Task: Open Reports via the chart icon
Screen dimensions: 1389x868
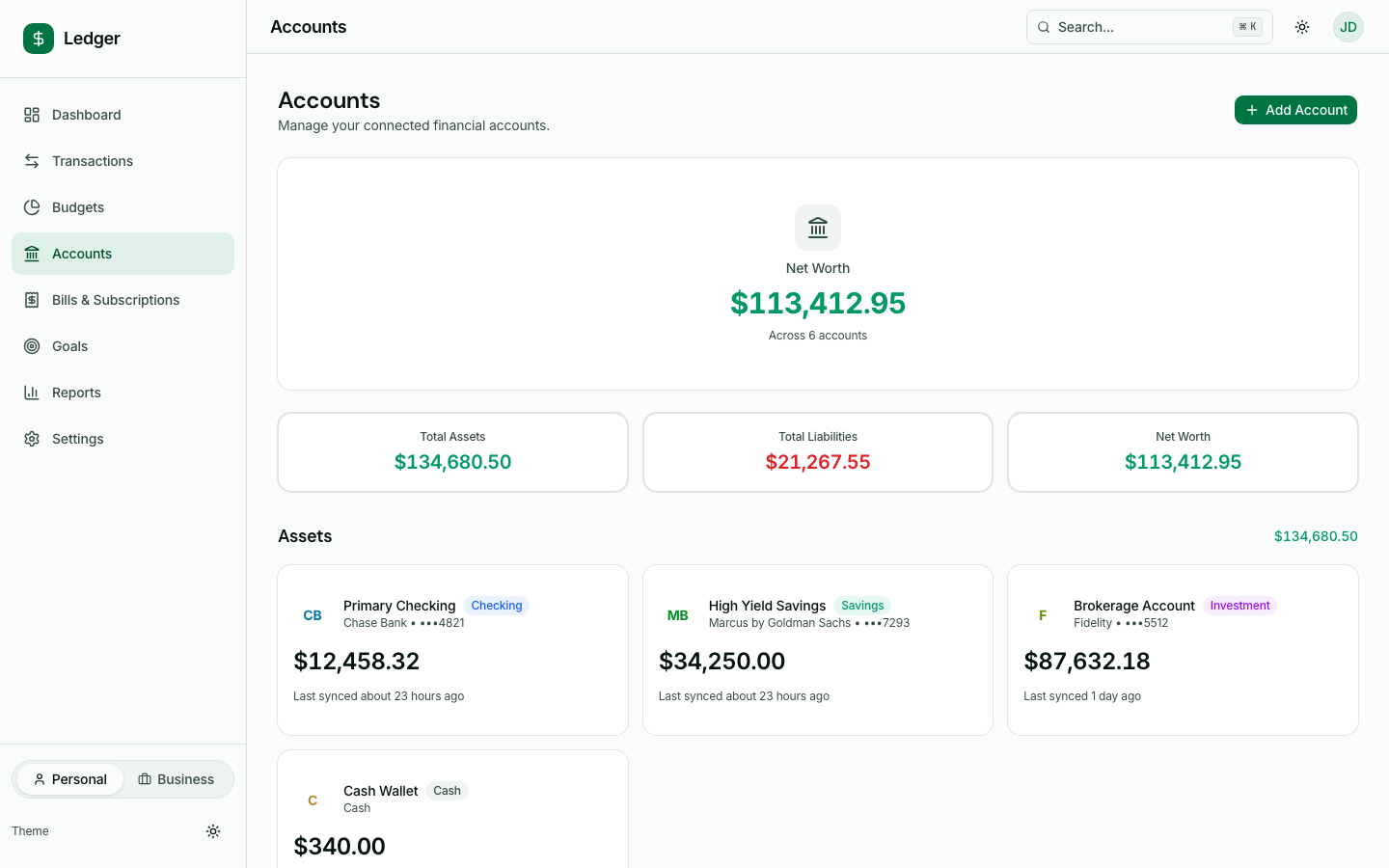Action: [32, 392]
